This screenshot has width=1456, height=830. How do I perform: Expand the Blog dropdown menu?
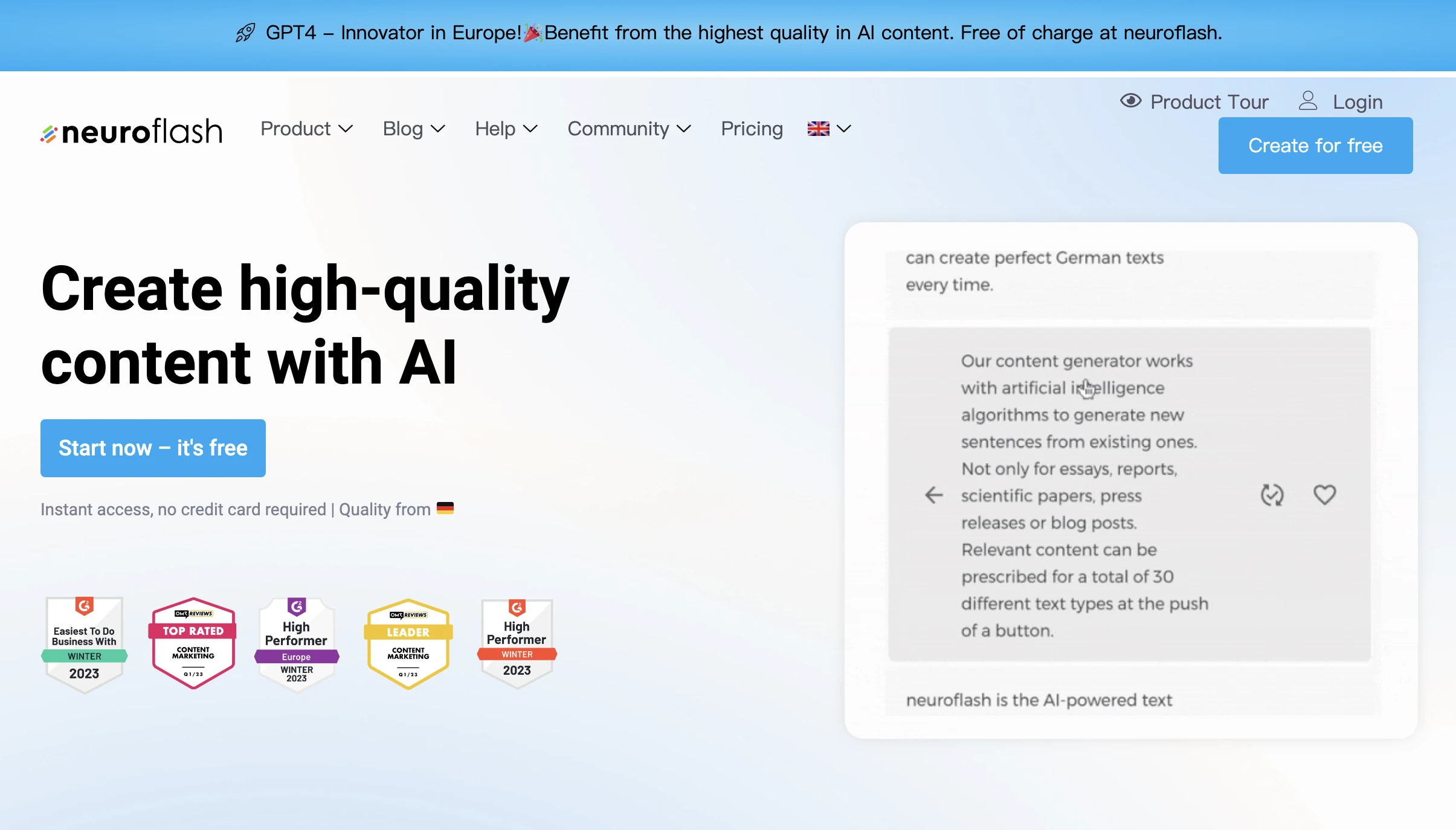[412, 128]
